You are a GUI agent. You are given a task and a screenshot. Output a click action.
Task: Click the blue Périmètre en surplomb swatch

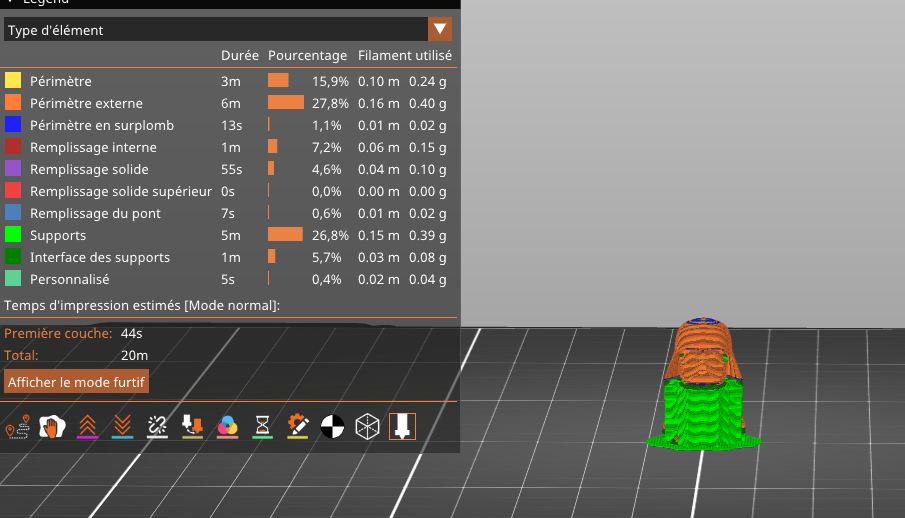pyautogui.click(x=13, y=125)
